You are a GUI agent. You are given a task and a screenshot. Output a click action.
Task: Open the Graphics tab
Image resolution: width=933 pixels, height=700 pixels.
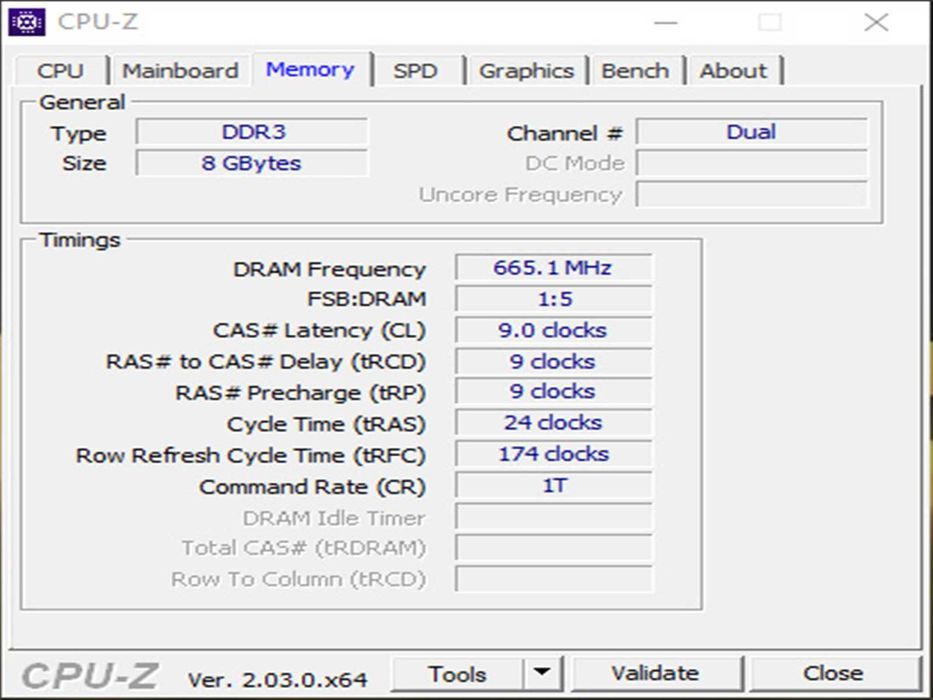[527, 71]
